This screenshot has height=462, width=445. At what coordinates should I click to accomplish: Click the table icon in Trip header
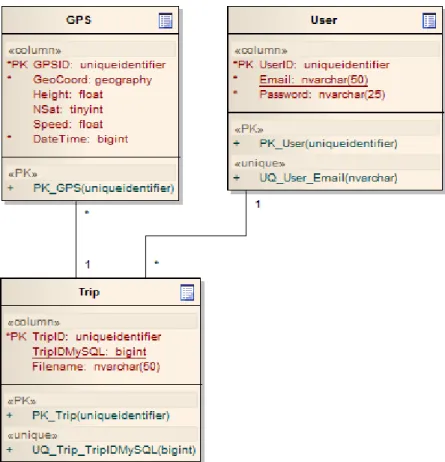[x=187, y=293]
